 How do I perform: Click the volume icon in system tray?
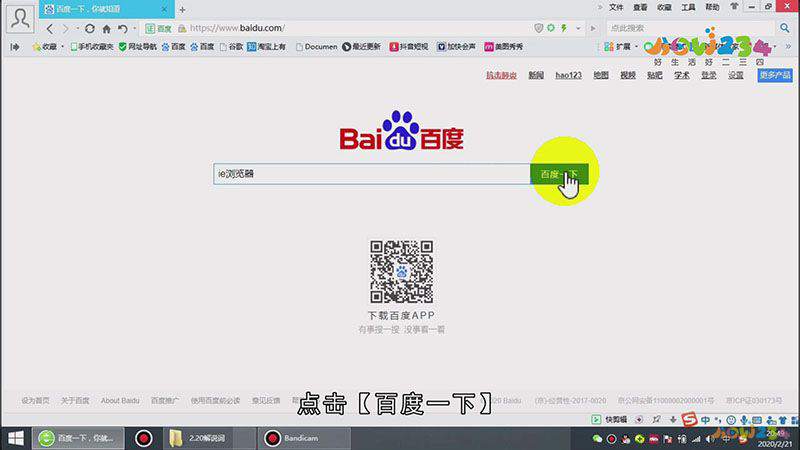(x=710, y=439)
